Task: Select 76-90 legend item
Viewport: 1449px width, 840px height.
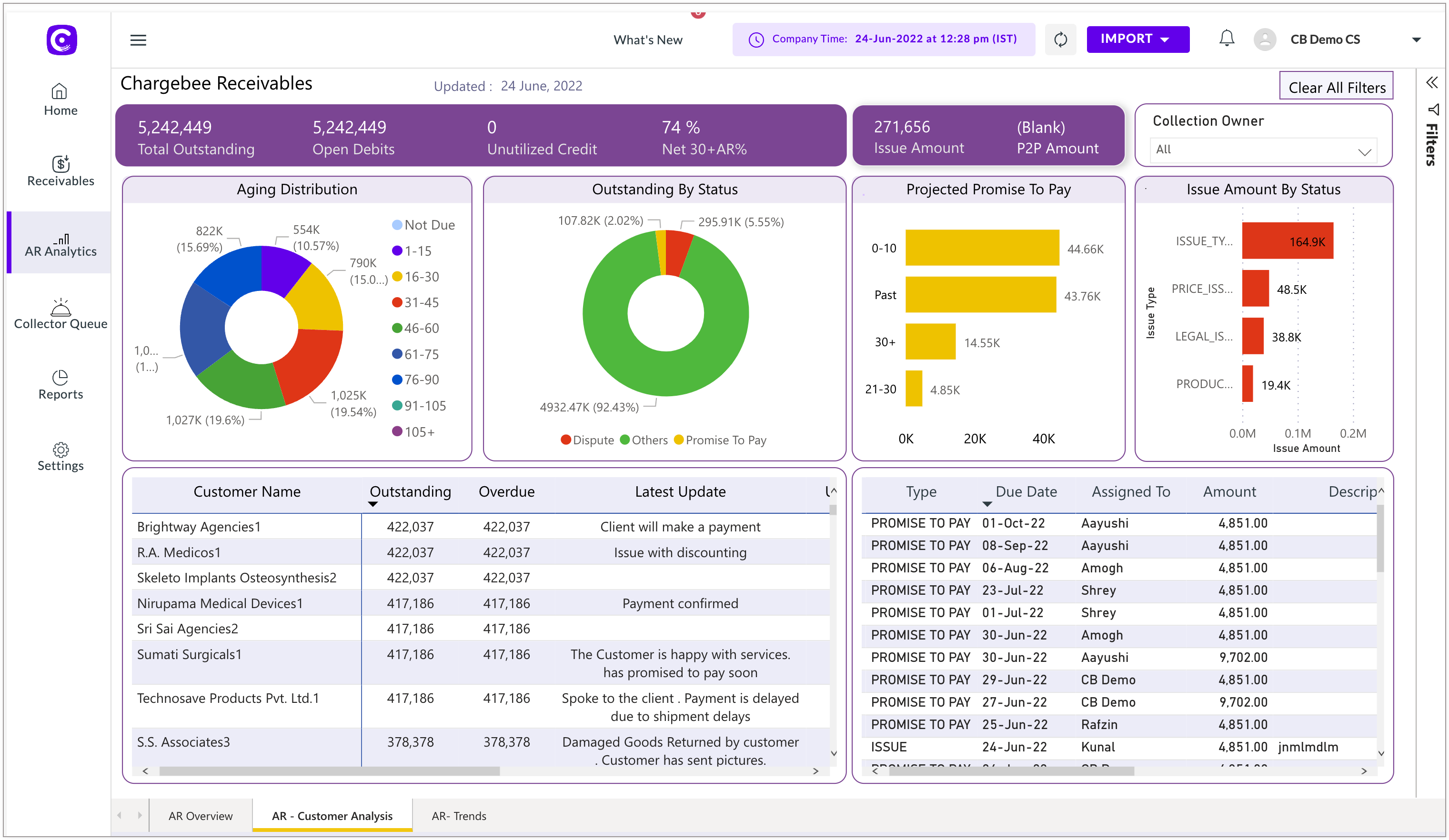Action: click(x=415, y=379)
